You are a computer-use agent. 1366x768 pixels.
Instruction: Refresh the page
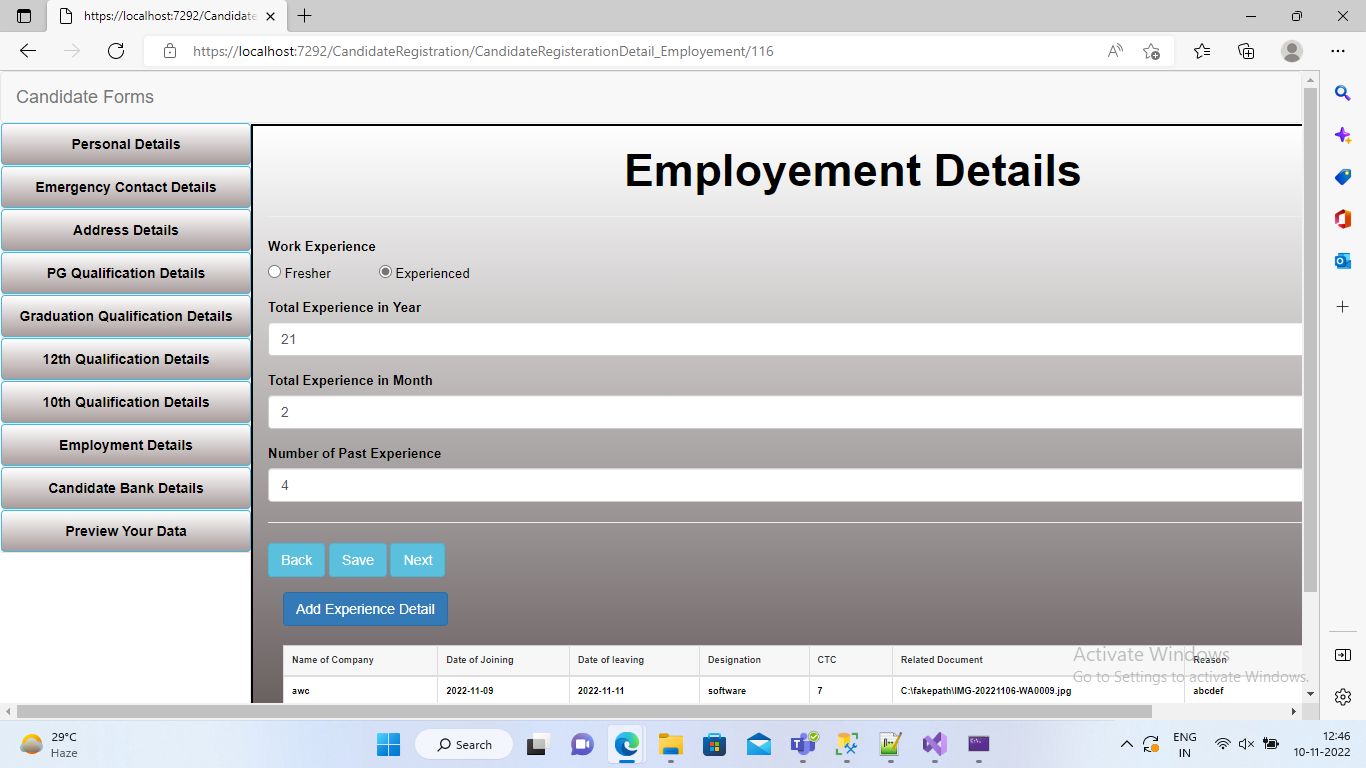116,51
